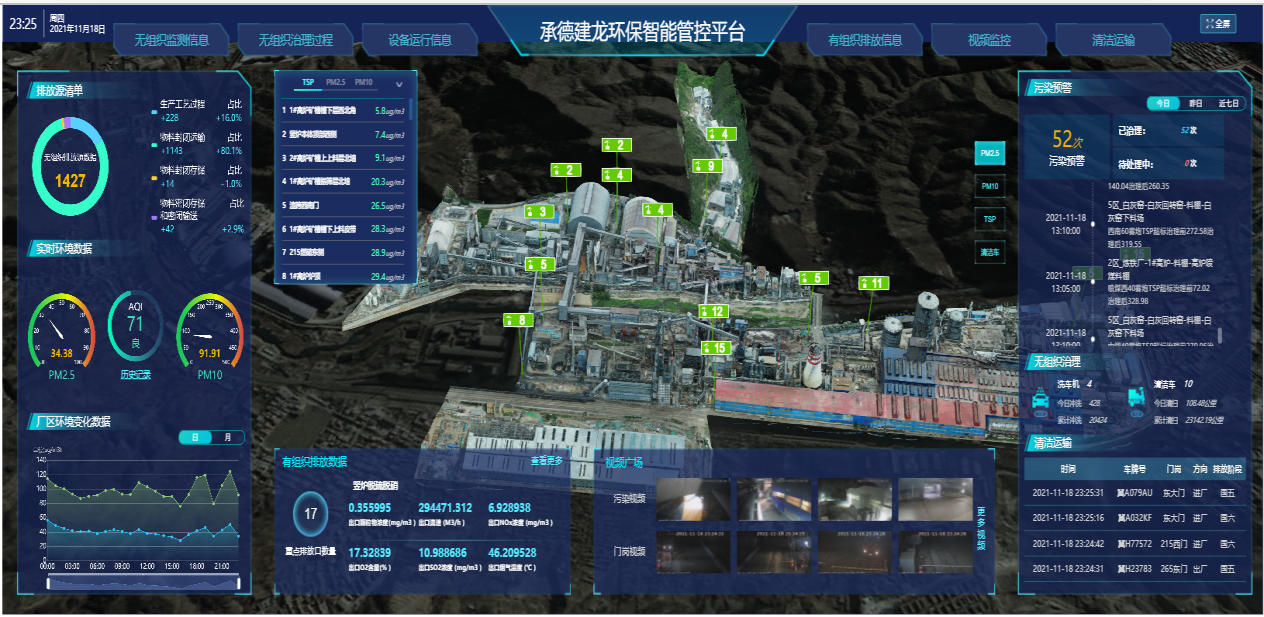Enable the PM10 map layer button

[989, 186]
